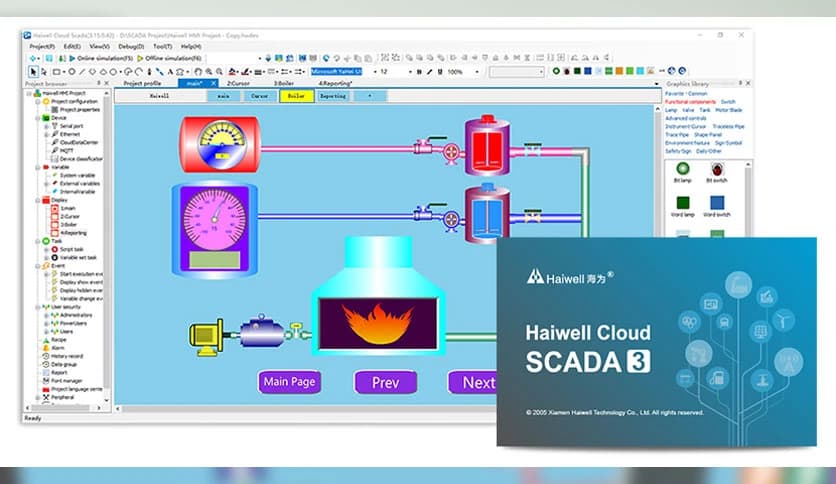
Task: Open the font name dropdown
Action: [375, 71]
